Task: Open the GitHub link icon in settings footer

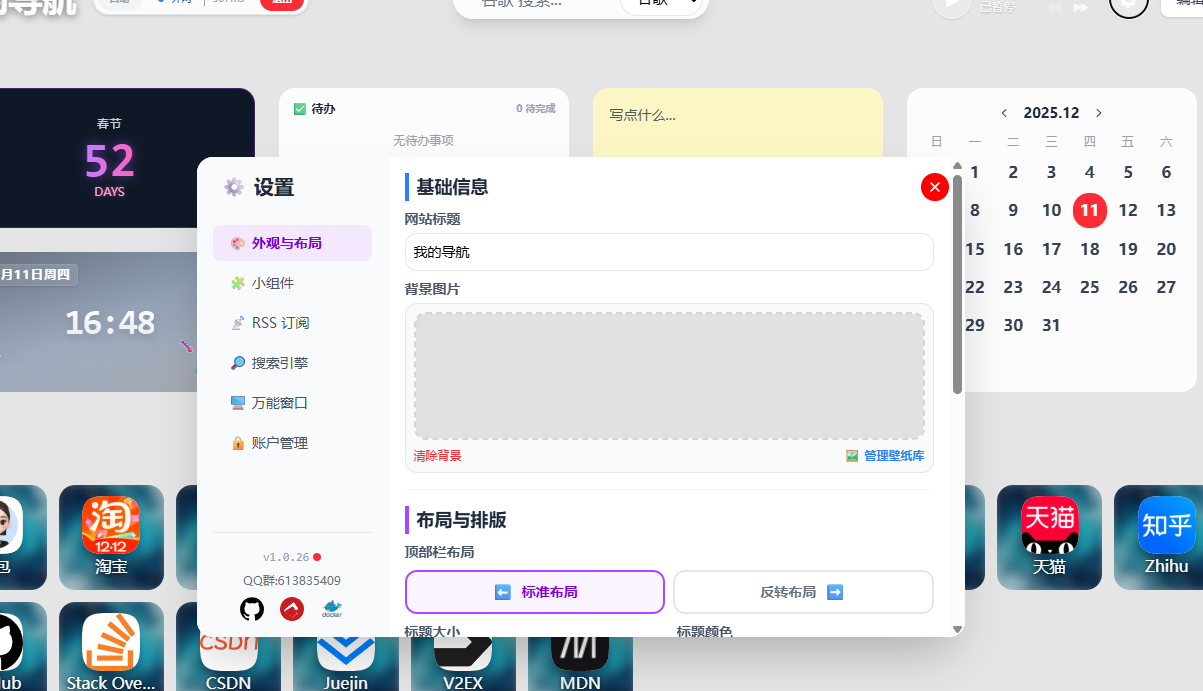Action: 252,609
